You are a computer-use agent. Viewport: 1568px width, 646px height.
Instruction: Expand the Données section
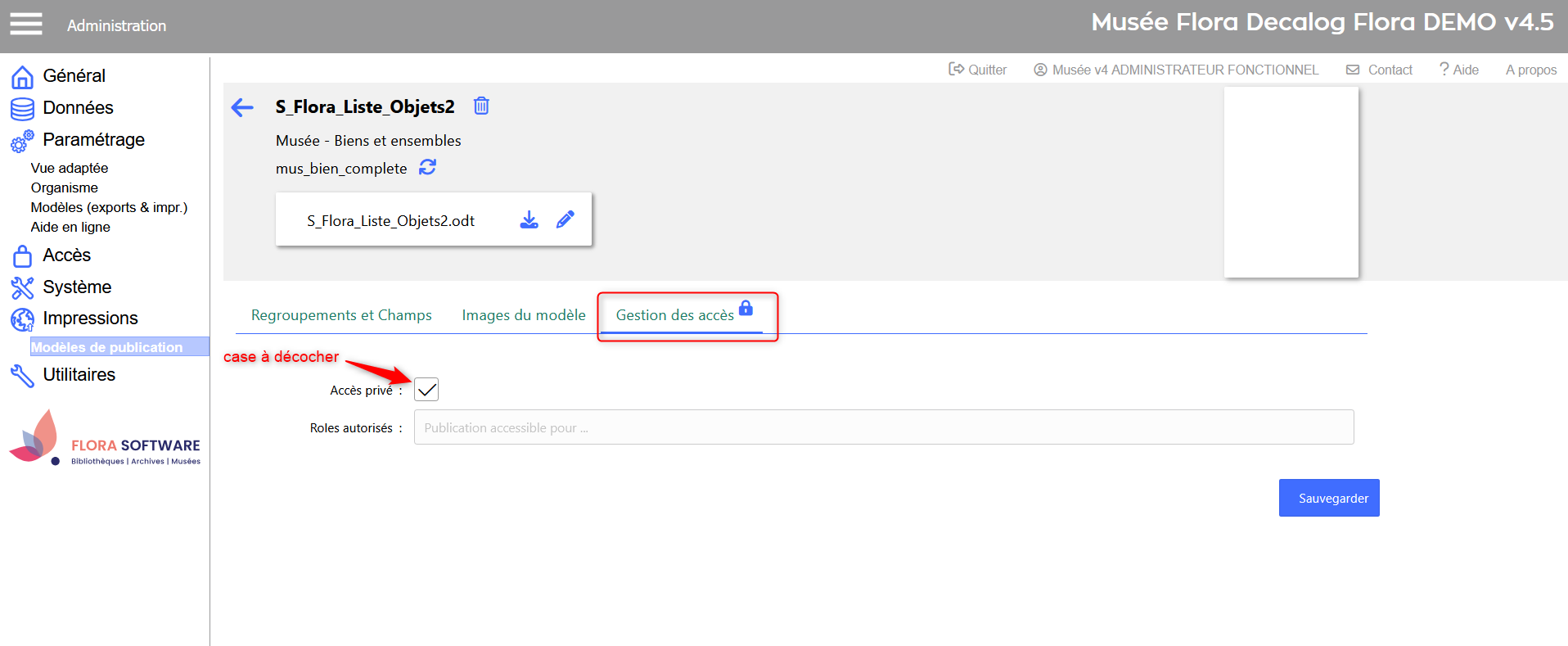78,108
